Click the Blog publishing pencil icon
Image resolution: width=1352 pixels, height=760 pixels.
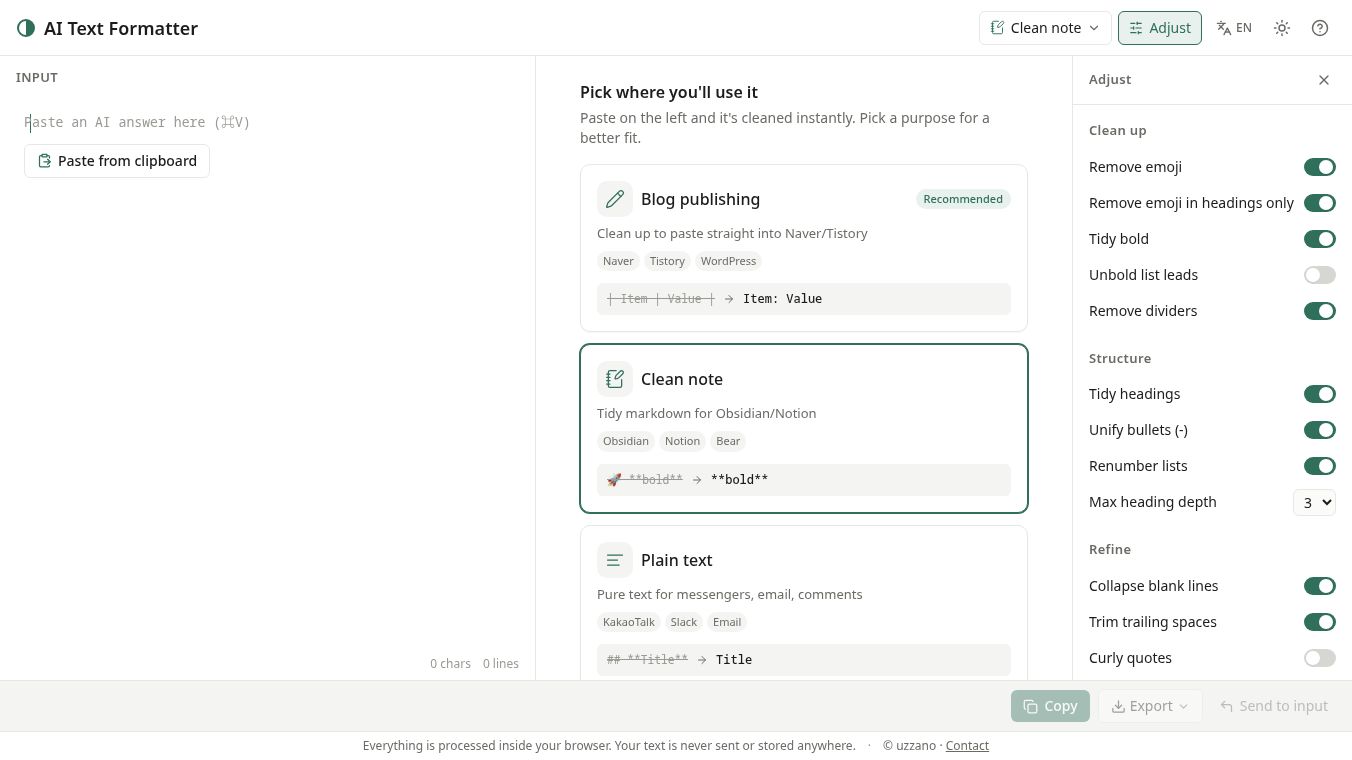[615, 199]
